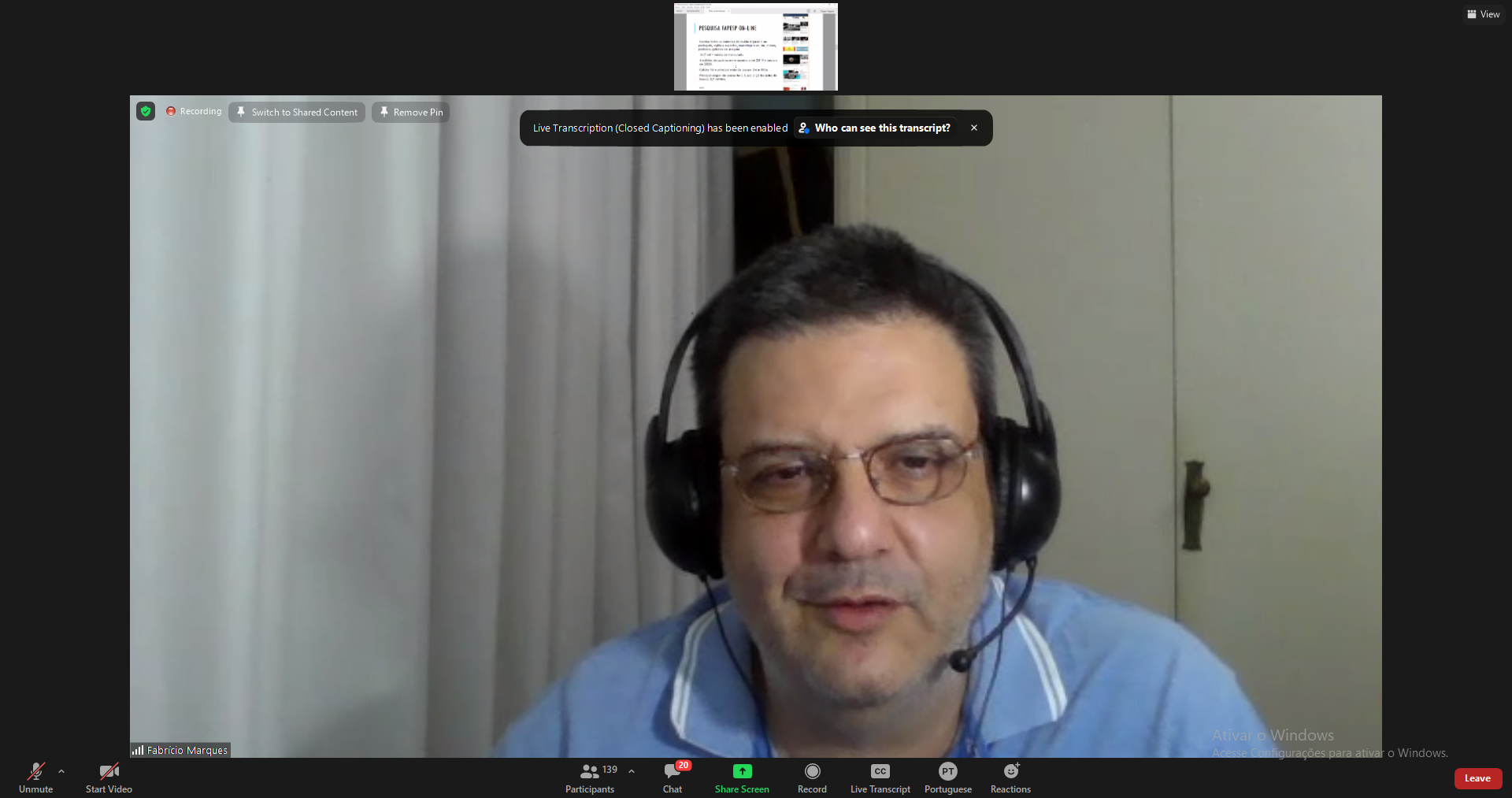The width and height of the screenshot is (1512, 798).
Task: Leave the meeting
Action: [1477, 778]
